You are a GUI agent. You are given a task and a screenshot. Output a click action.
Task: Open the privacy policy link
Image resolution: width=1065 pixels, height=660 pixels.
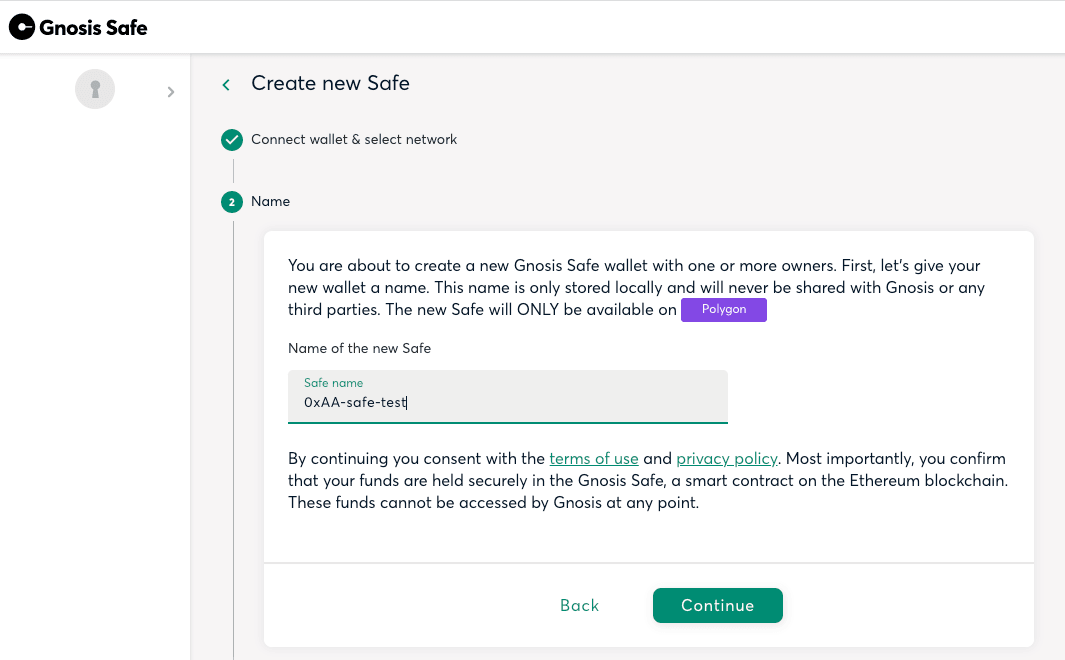click(727, 458)
